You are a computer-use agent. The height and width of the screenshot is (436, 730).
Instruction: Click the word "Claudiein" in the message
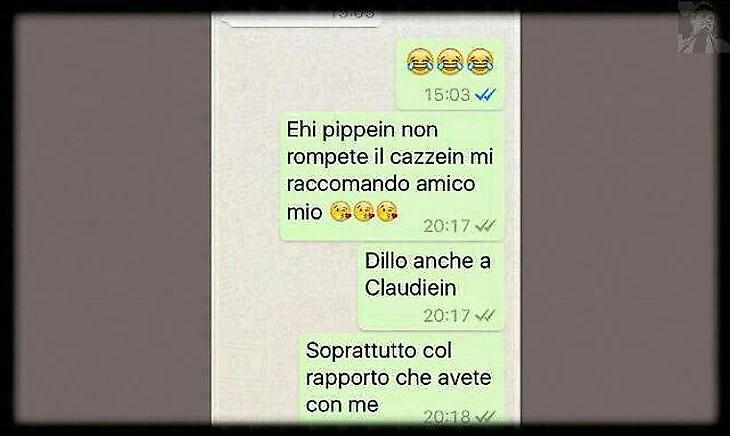point(410,288)
